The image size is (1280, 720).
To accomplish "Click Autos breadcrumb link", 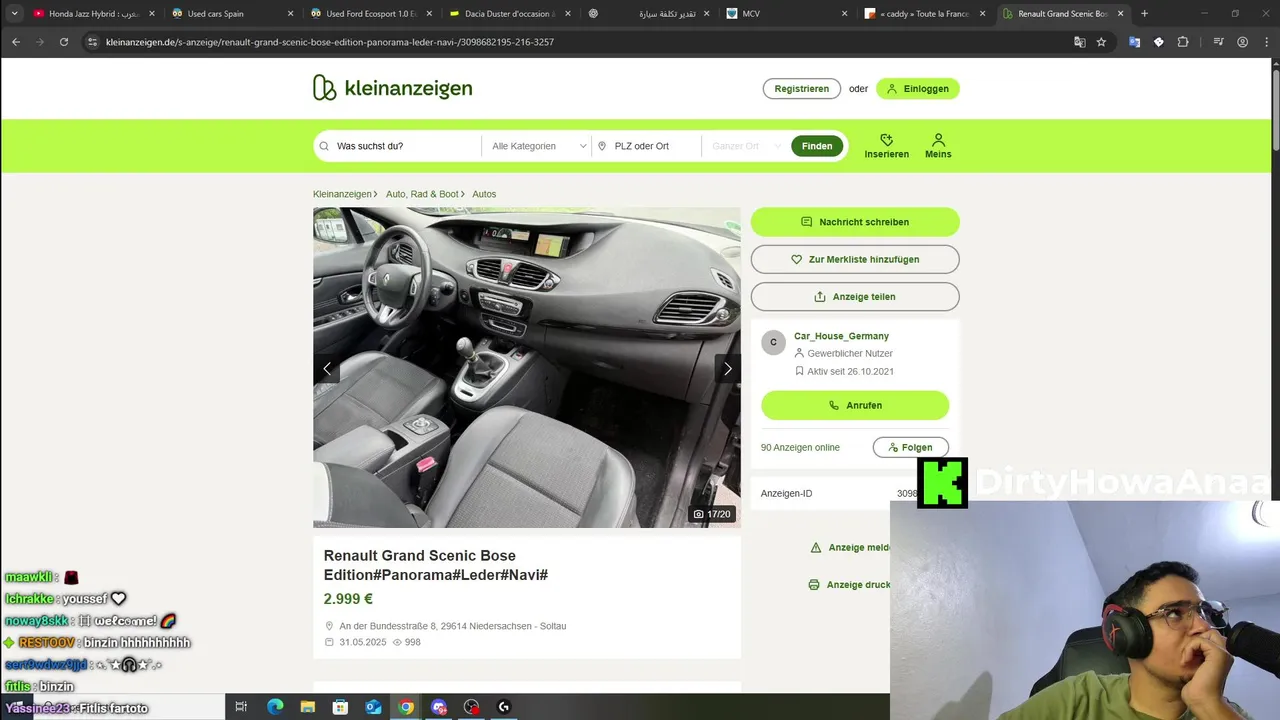I will [484, 194].
